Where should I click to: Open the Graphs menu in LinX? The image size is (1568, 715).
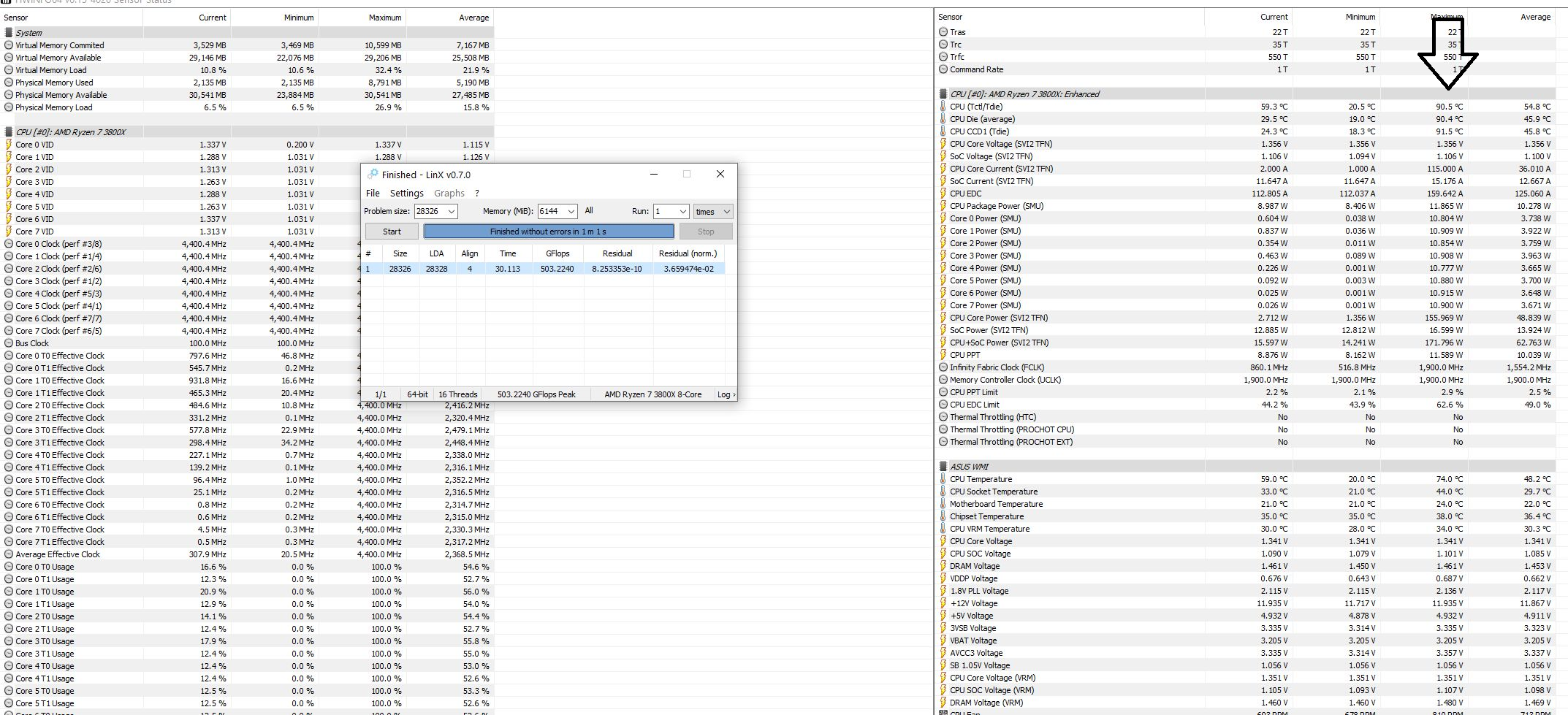[449, 194]
